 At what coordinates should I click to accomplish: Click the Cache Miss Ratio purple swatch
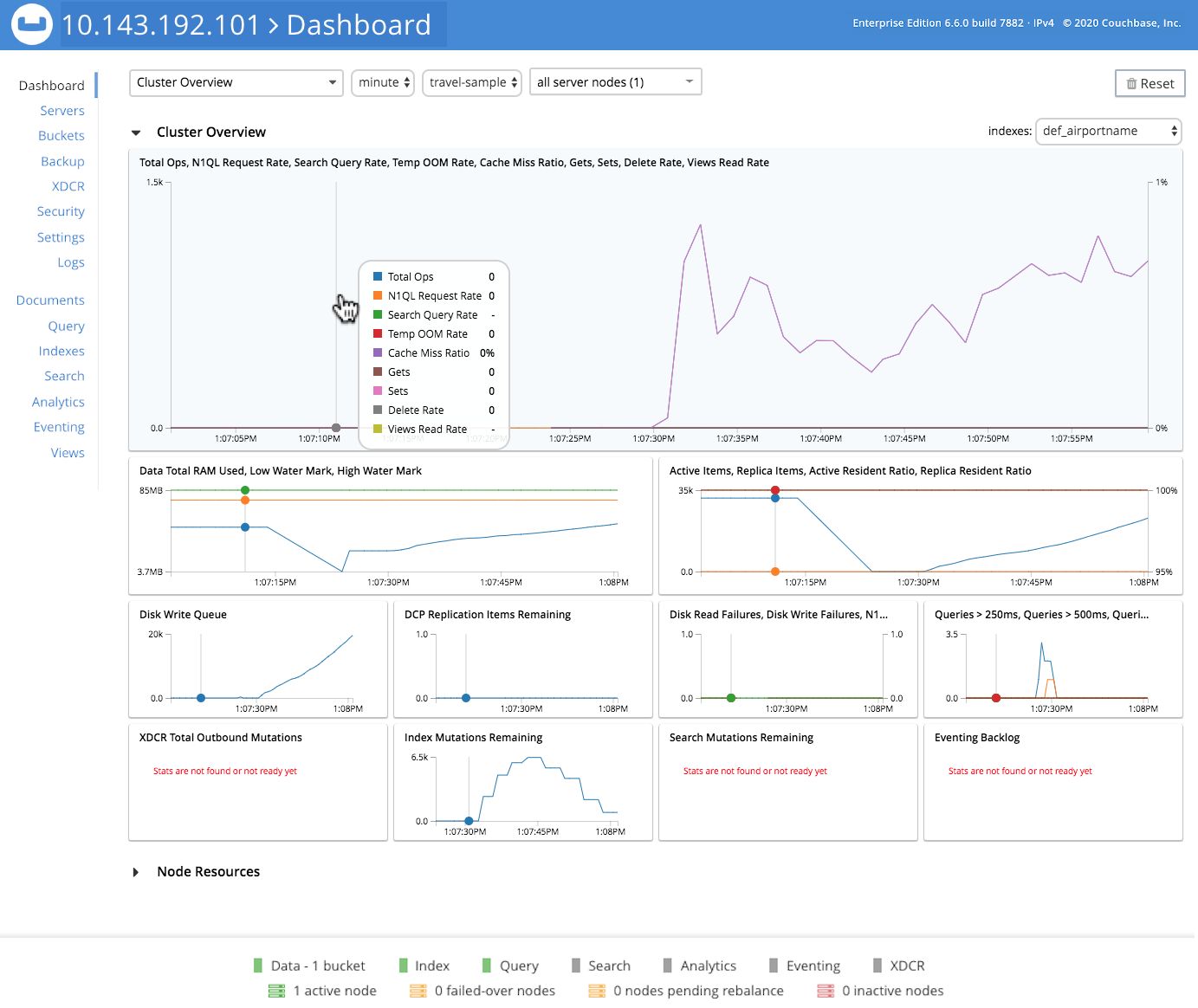(378, 352)
